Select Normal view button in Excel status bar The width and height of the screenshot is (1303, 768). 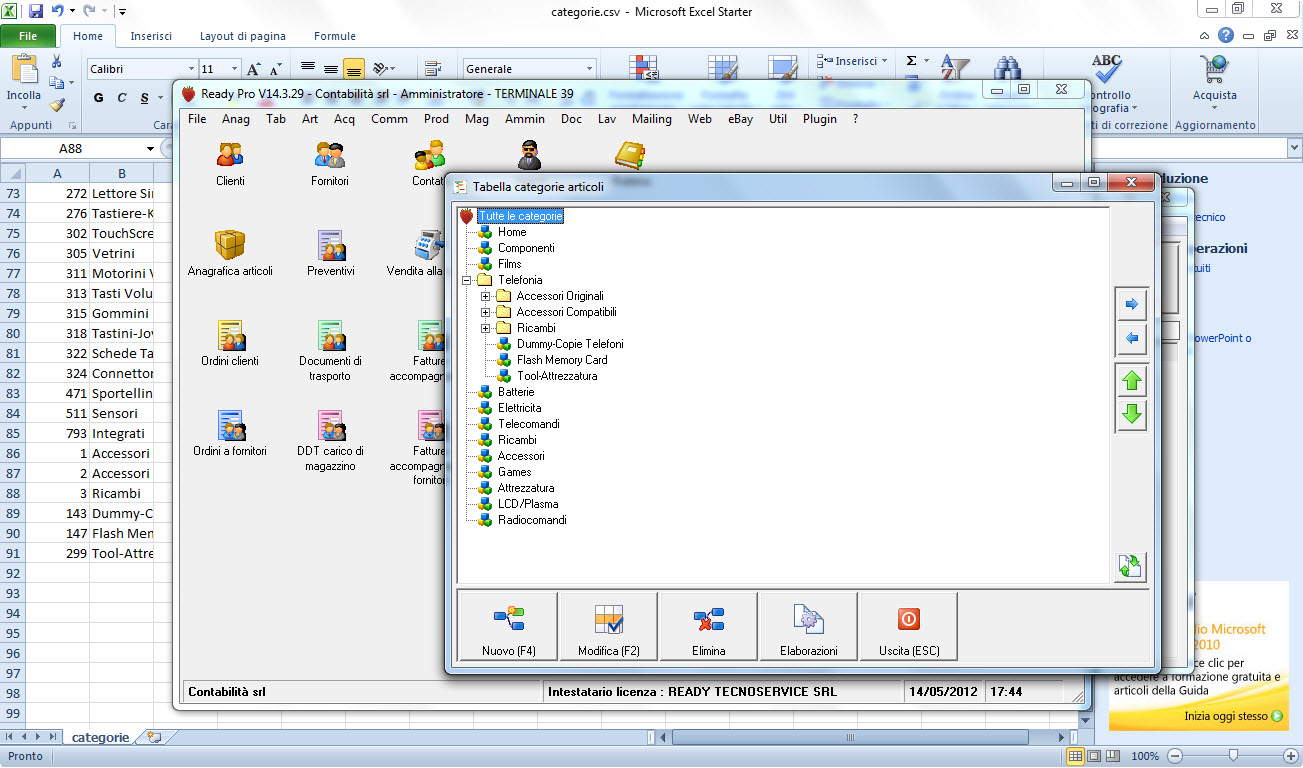click(1075, 756)
